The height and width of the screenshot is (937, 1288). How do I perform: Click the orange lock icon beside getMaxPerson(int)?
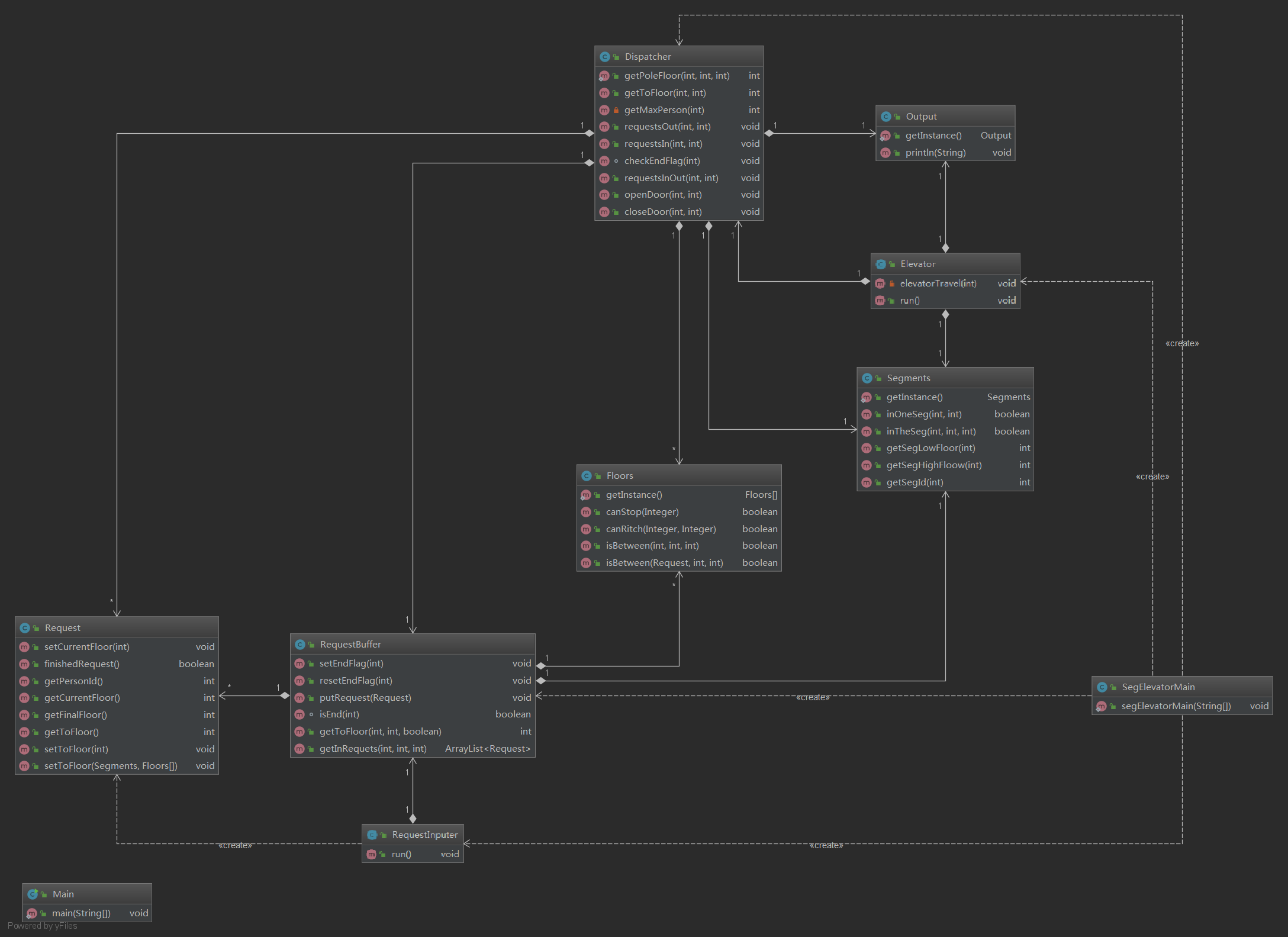616,110
